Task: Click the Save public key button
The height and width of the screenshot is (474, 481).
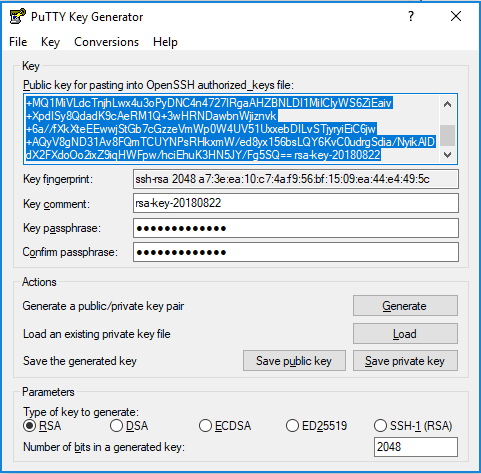Action: point(294,361)
